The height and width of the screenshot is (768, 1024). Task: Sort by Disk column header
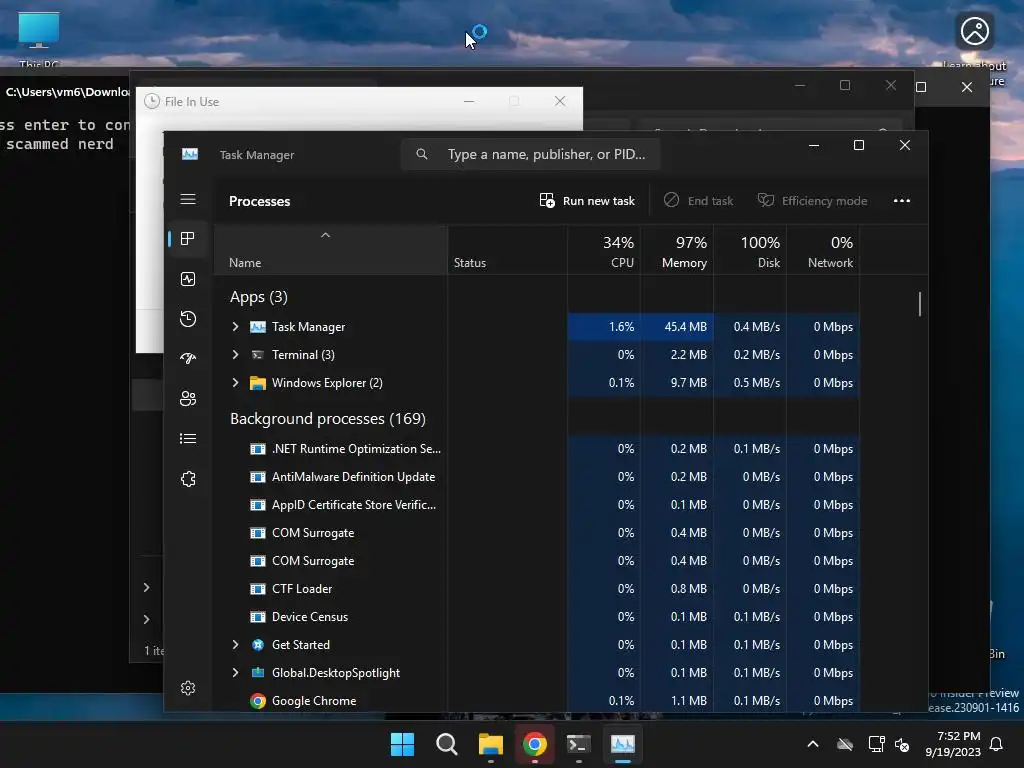click(750, 251)
